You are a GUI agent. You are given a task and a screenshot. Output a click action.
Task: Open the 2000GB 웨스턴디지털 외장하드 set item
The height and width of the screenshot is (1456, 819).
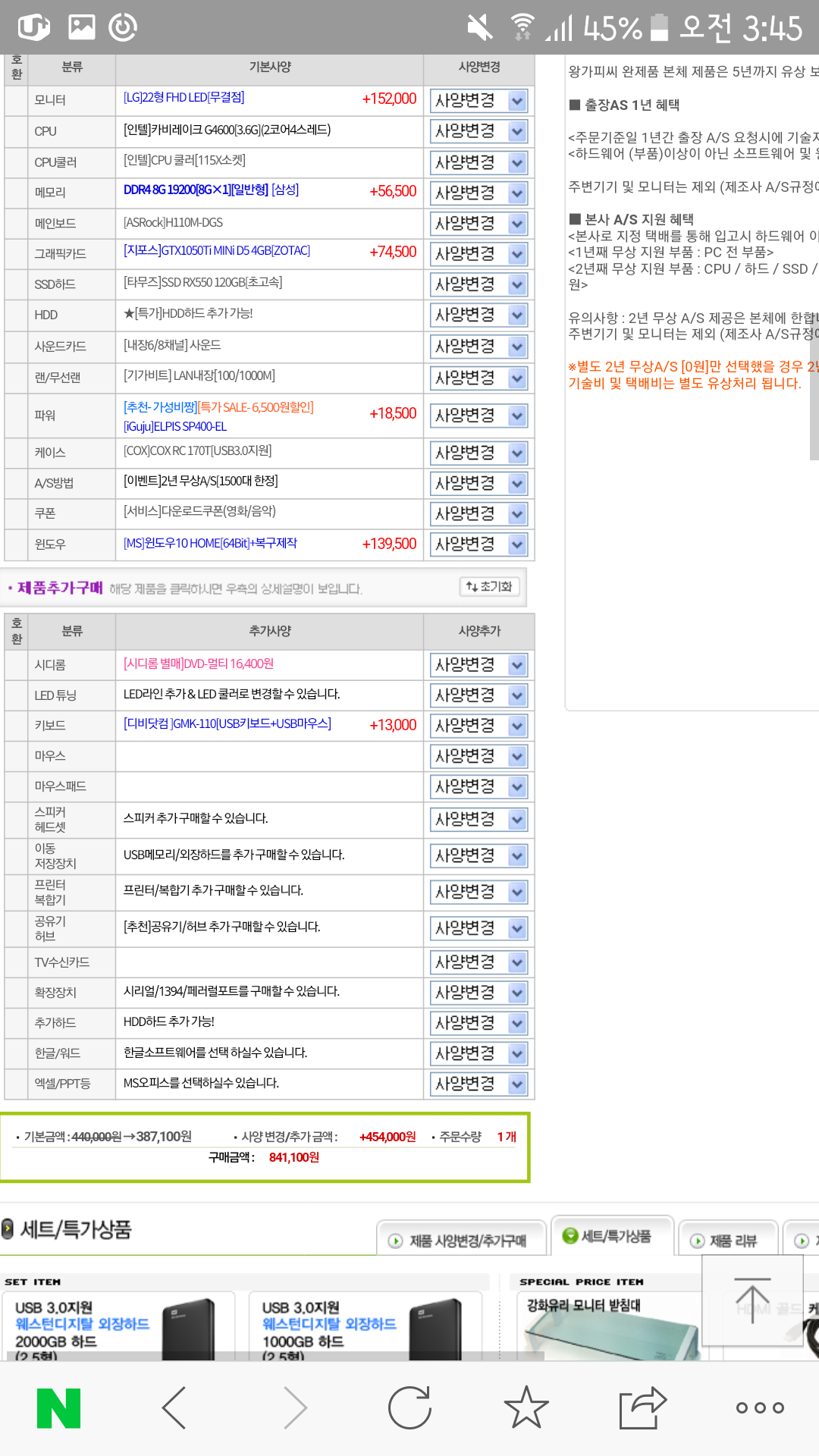coord(118,1326)
